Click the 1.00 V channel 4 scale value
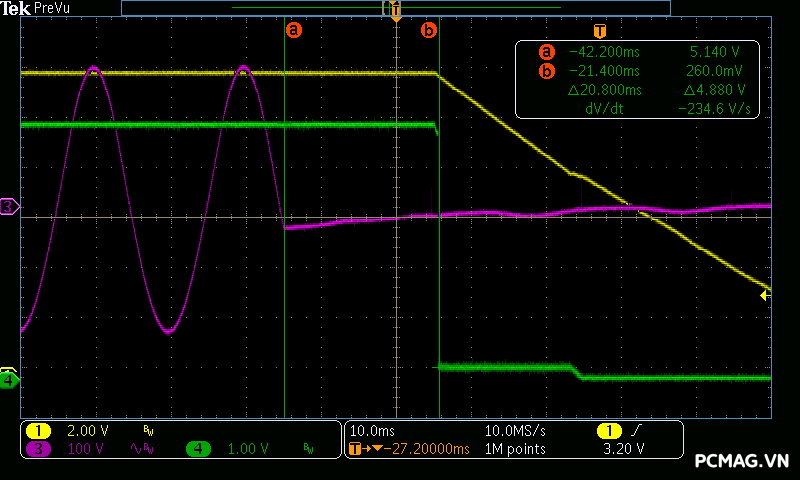Image resolution: width=800 pixels, height=480 pixels. click(248, 449)
